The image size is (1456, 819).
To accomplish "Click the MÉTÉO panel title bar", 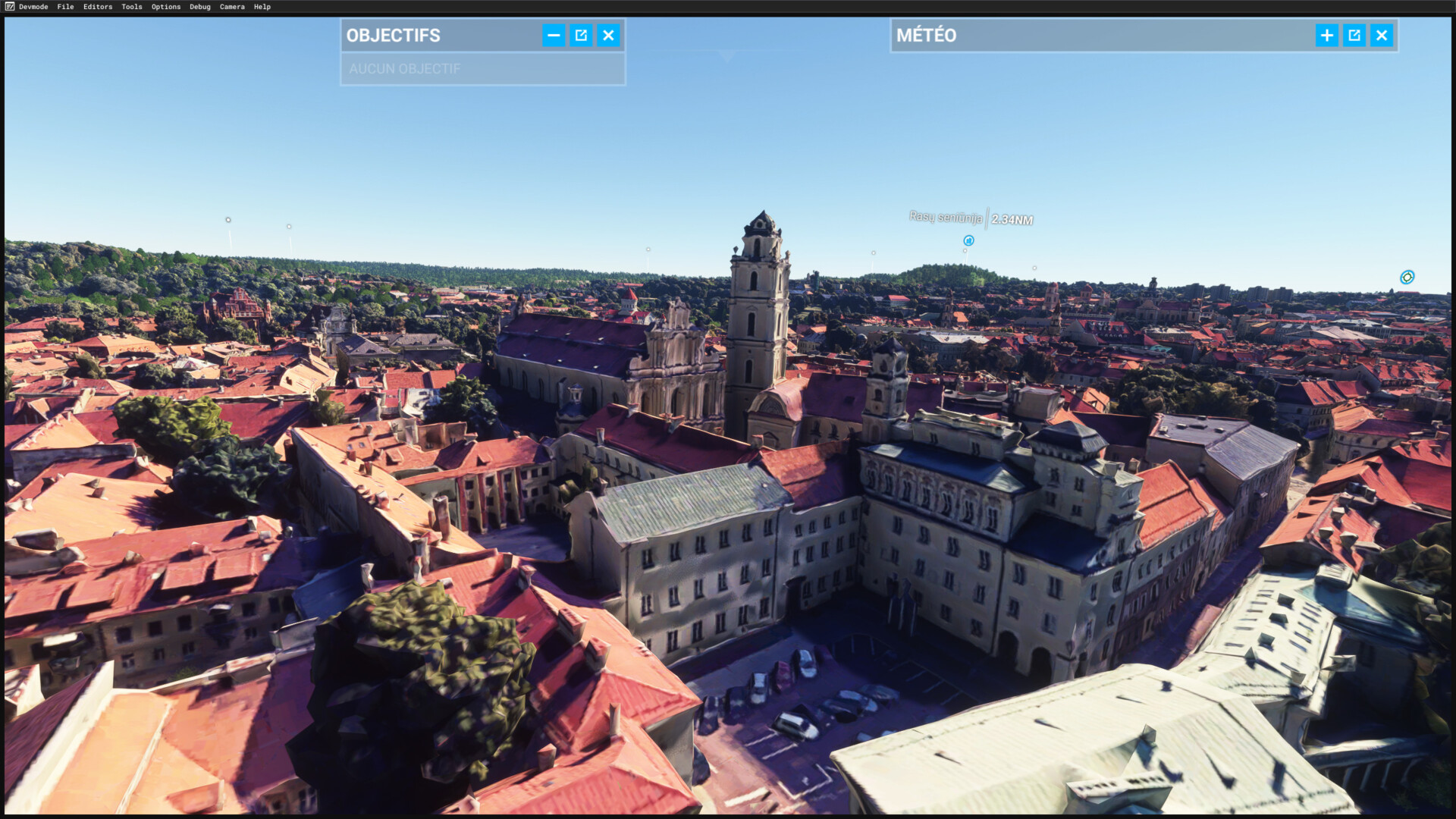I will pos(1100,35).
